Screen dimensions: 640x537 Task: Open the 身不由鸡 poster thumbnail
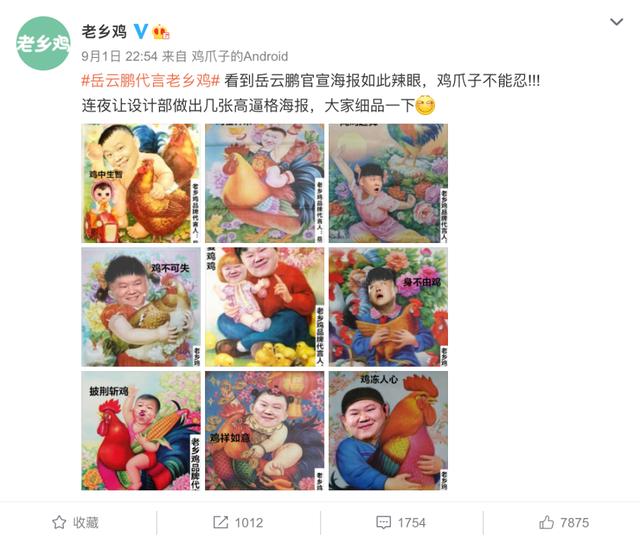click(x=388, y=307)
